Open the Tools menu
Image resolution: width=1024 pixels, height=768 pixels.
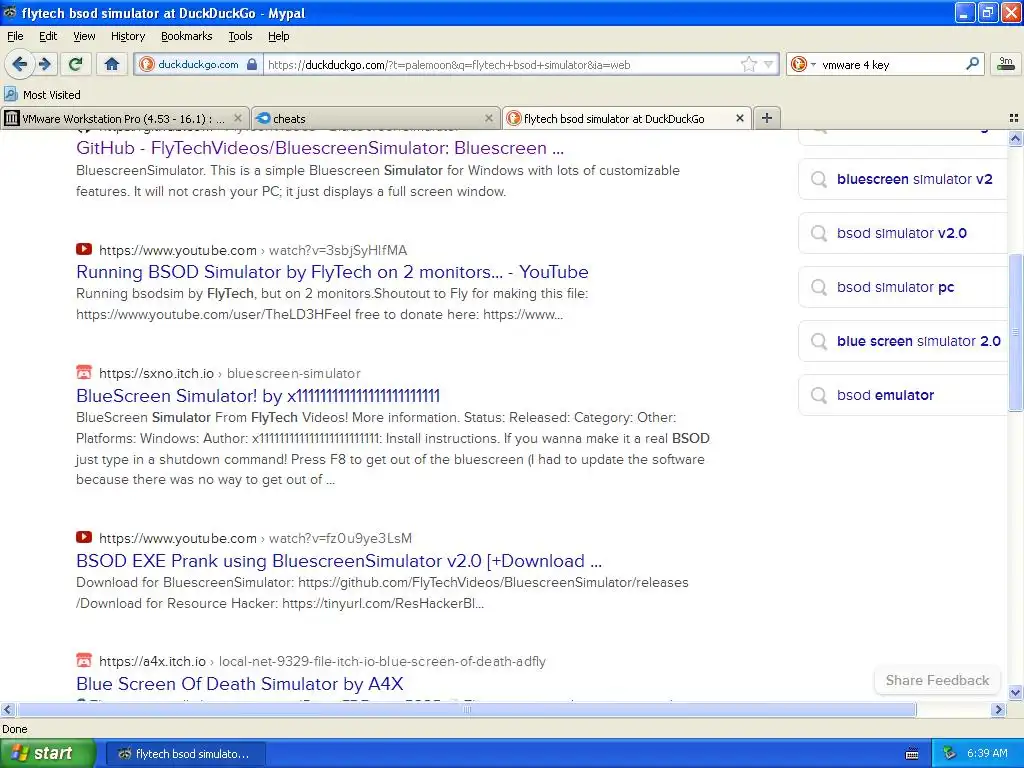point(240,36)
